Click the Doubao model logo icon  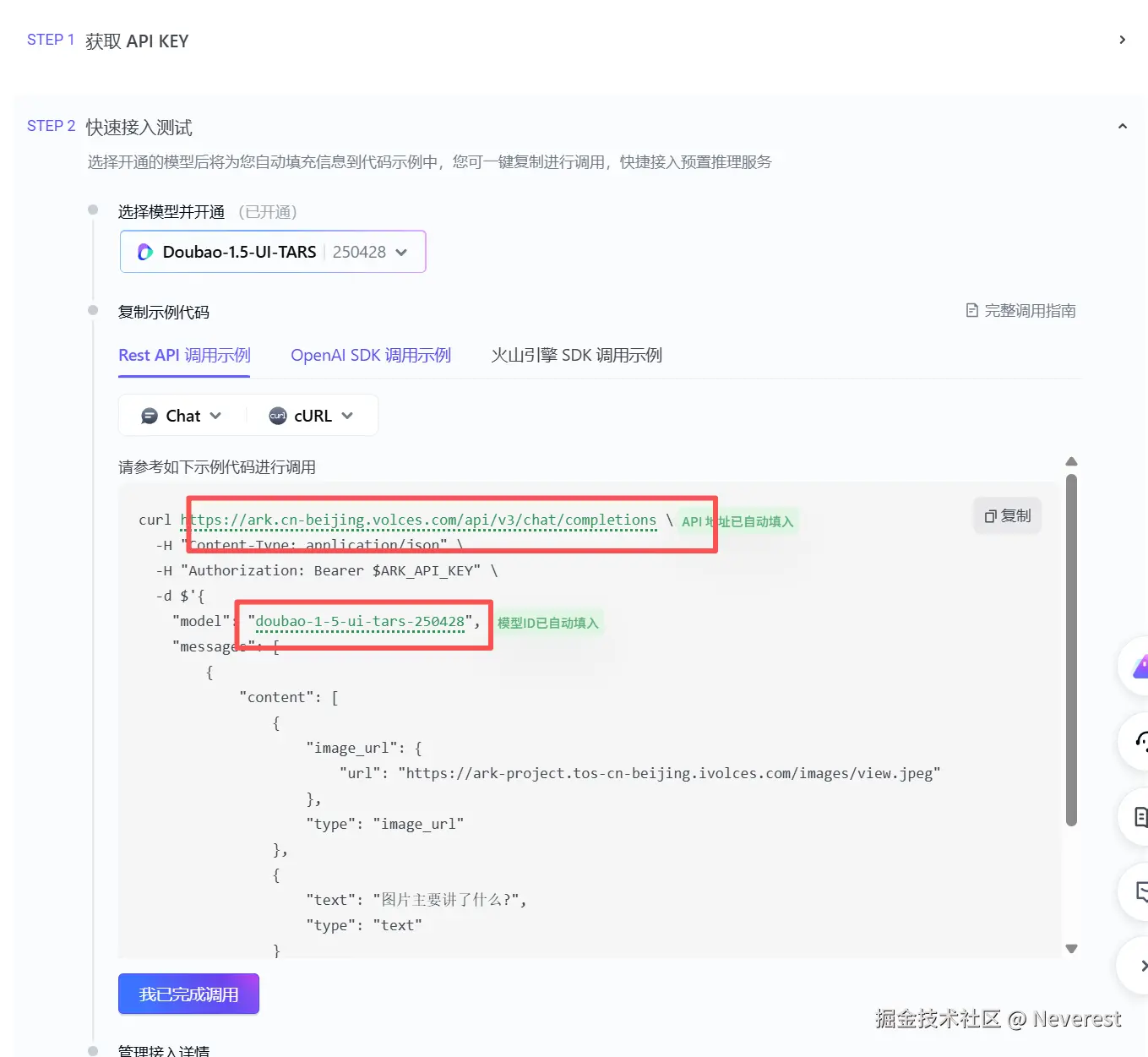[145, 252]
